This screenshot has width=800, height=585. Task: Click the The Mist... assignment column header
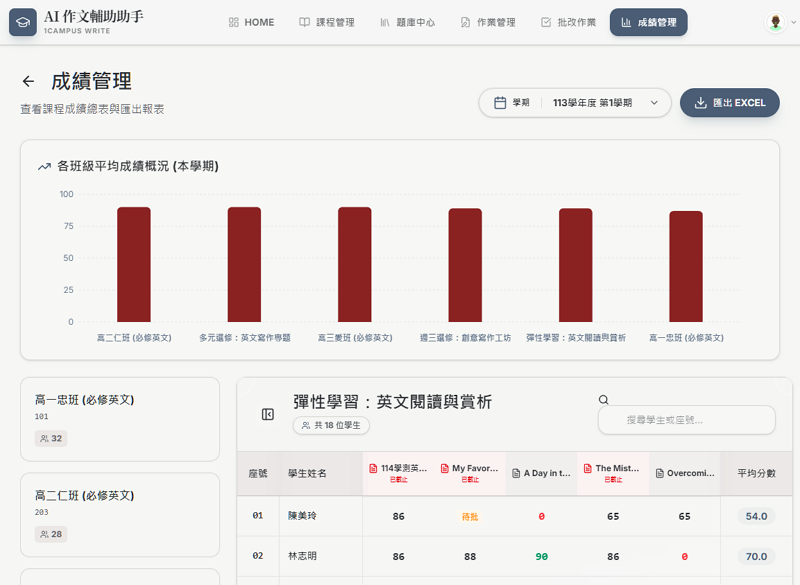click(x=613, y=473)
